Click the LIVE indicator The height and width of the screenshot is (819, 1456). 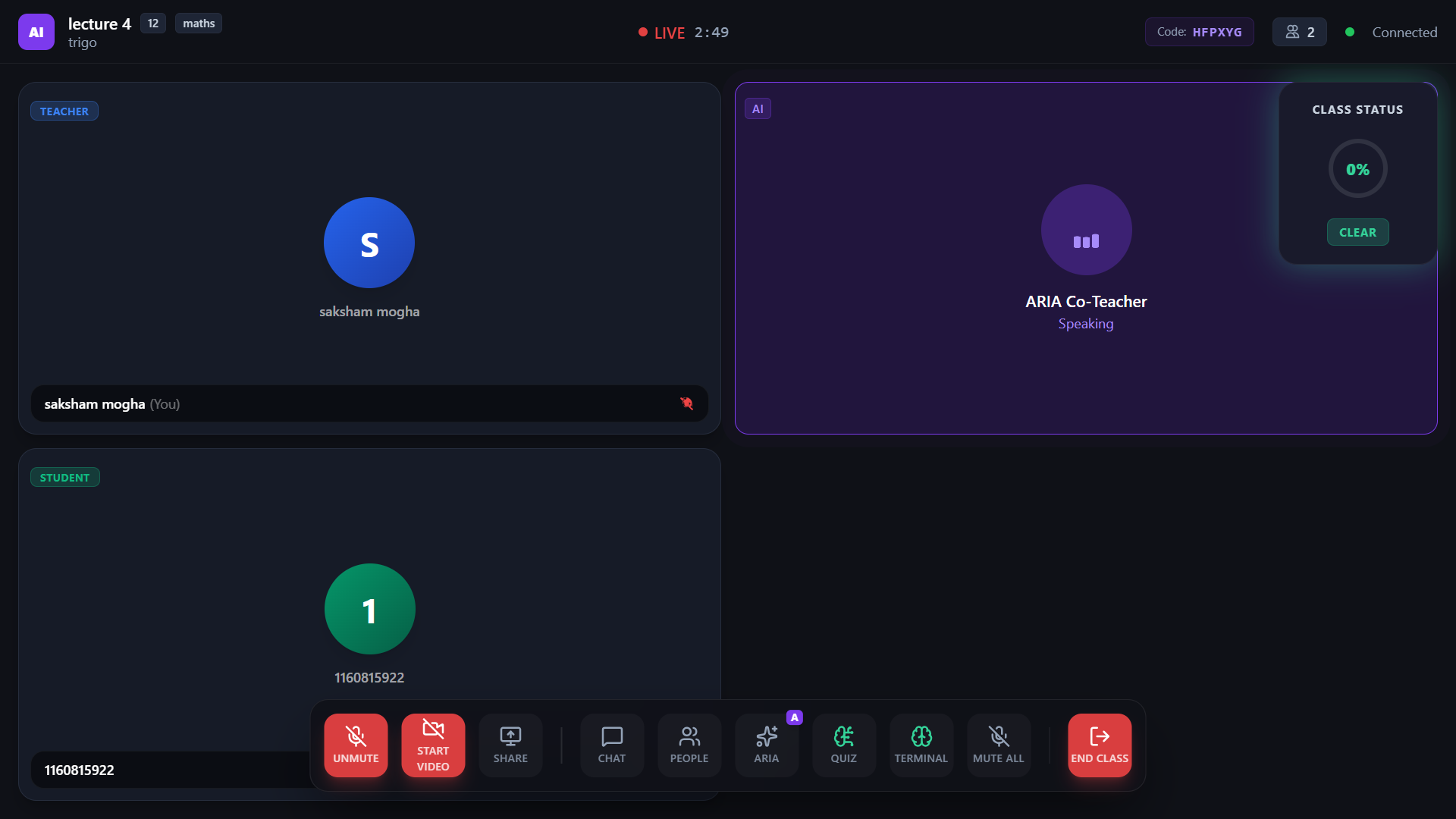coord(662,33)
